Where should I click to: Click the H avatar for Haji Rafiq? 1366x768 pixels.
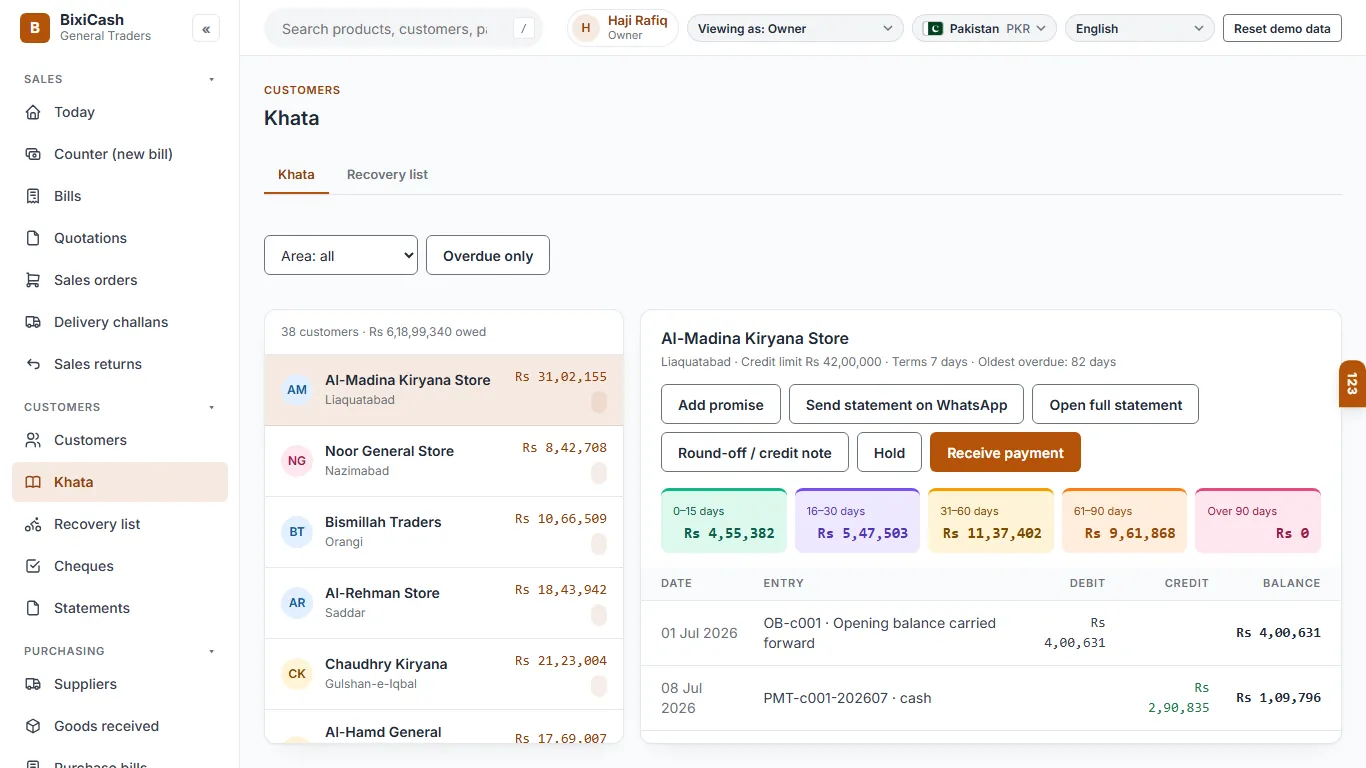[586, 29]
